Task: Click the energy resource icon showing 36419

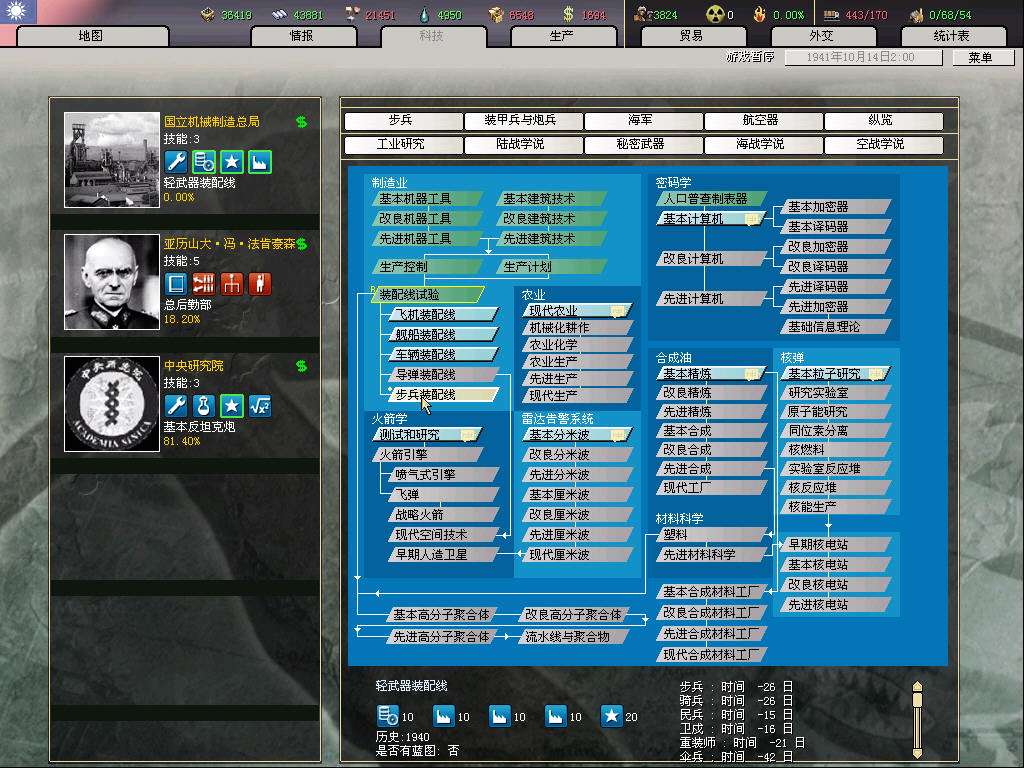Action: 208,14
